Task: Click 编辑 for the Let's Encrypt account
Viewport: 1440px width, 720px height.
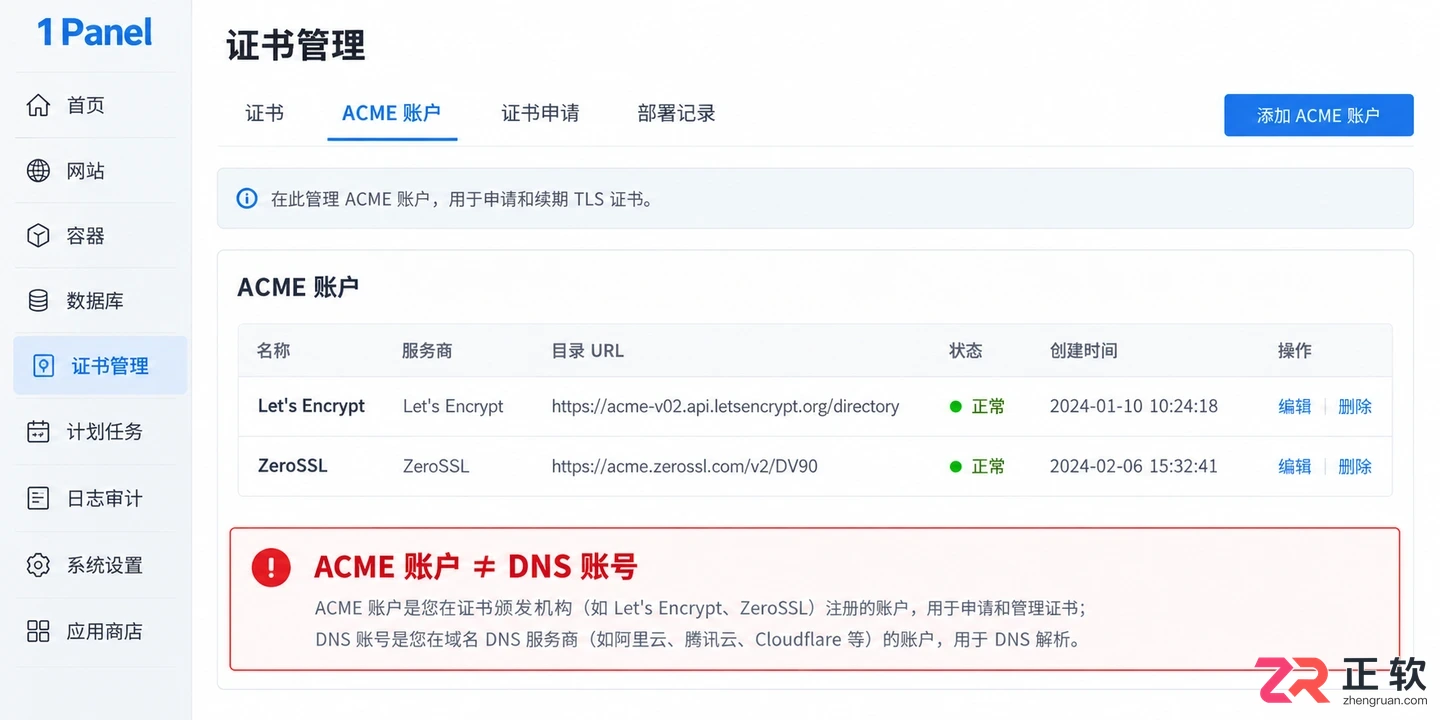Action: coord(1294,406)
